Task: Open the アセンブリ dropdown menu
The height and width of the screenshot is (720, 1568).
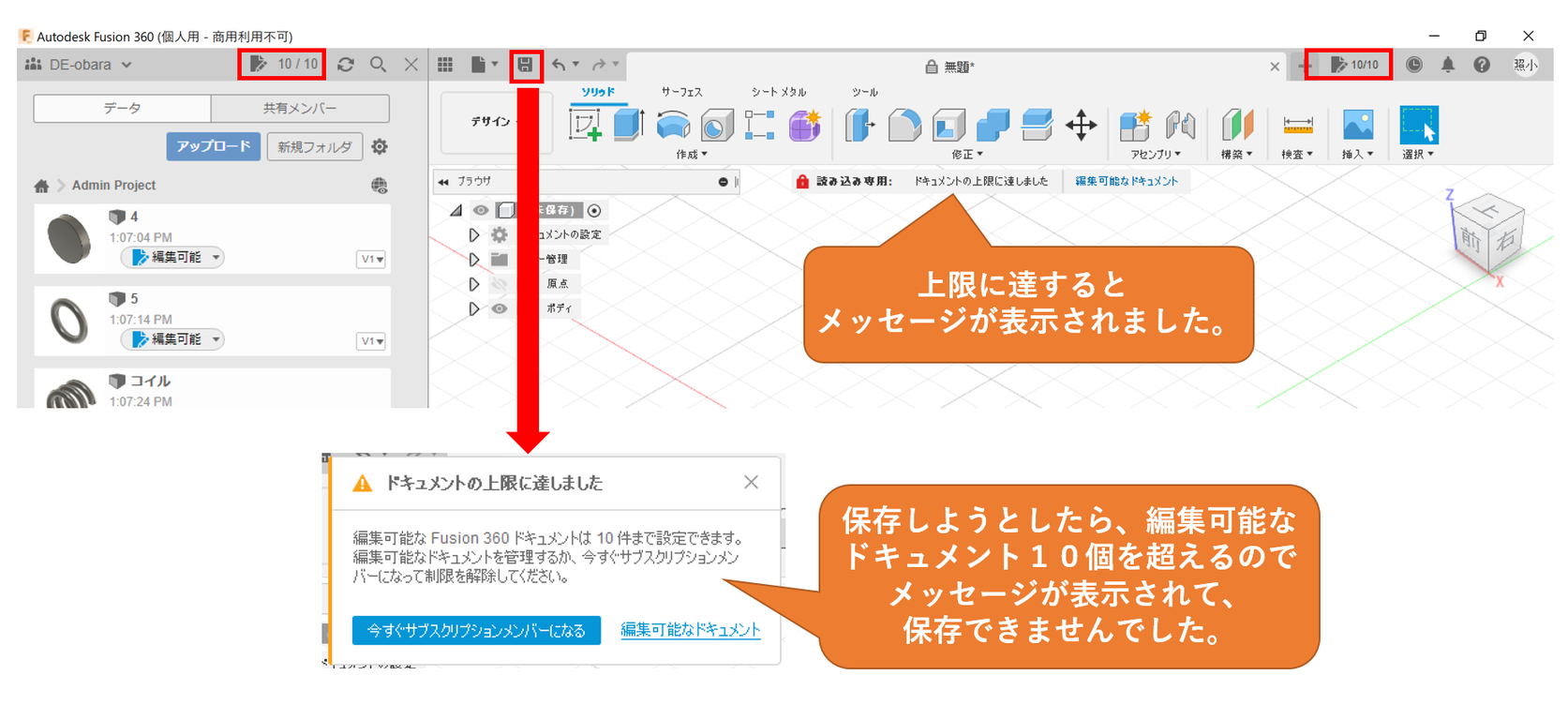Action: pyautogui.click(x=1156, y=155)
